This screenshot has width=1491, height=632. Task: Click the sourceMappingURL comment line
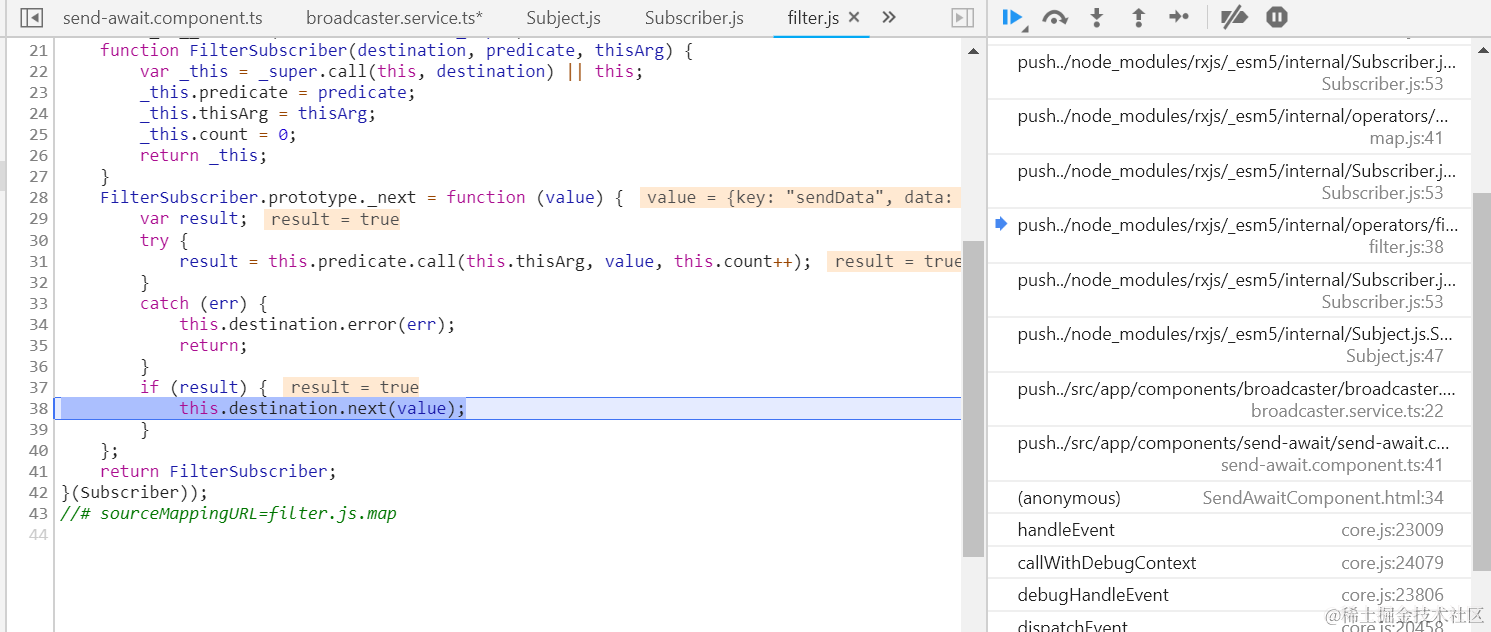pos(228,513)
